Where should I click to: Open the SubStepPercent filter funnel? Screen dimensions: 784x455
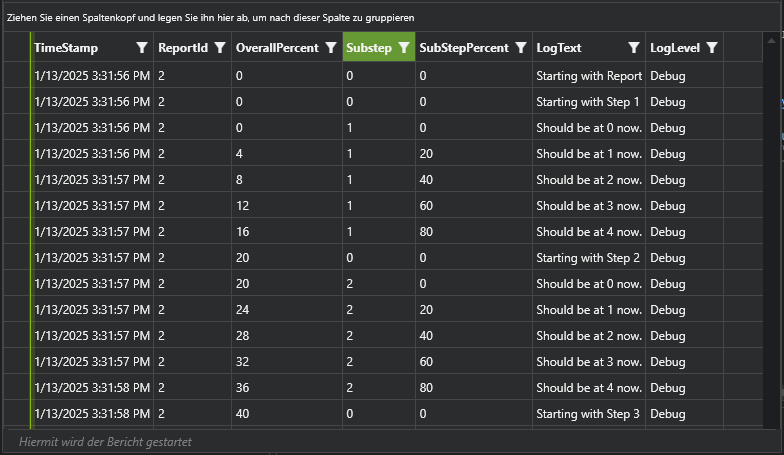[520, 48]
